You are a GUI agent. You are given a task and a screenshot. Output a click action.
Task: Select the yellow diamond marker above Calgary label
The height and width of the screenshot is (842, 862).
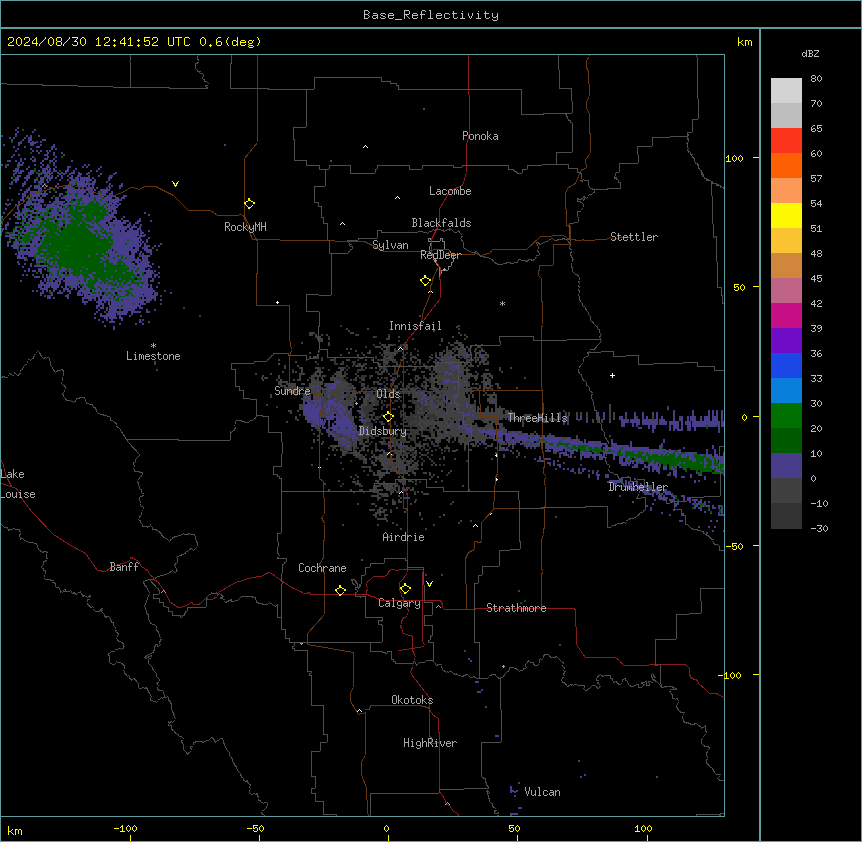405,589
